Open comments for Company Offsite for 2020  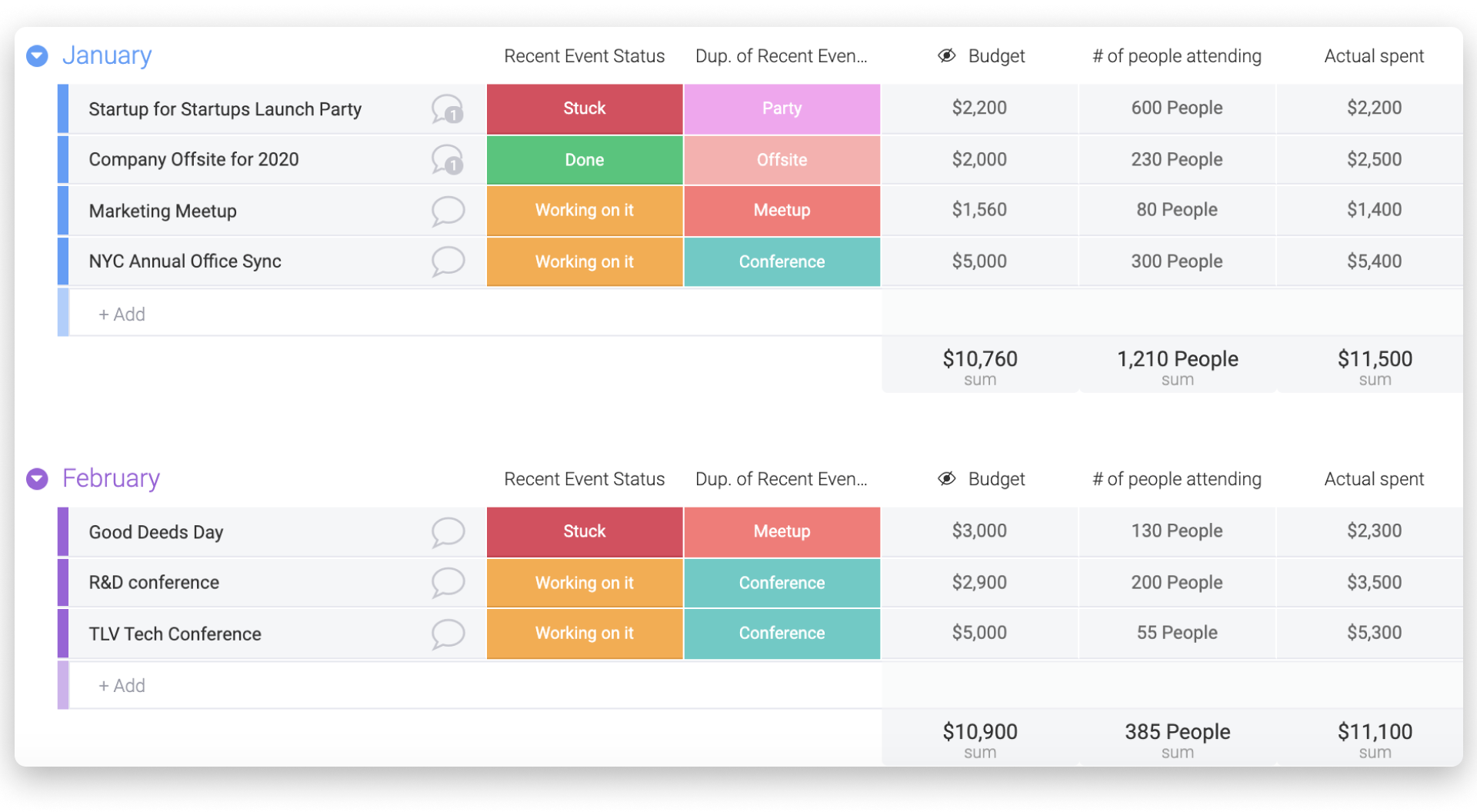pyautogui.click(x=448, y=160)
